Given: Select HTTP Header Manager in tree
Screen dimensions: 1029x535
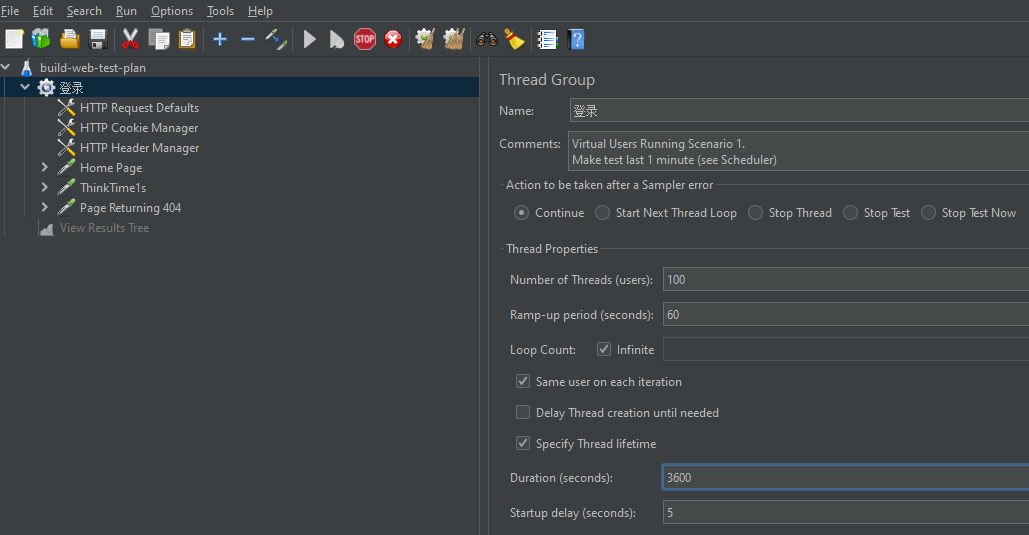Looking at the screenshot, I should point(140,148).
